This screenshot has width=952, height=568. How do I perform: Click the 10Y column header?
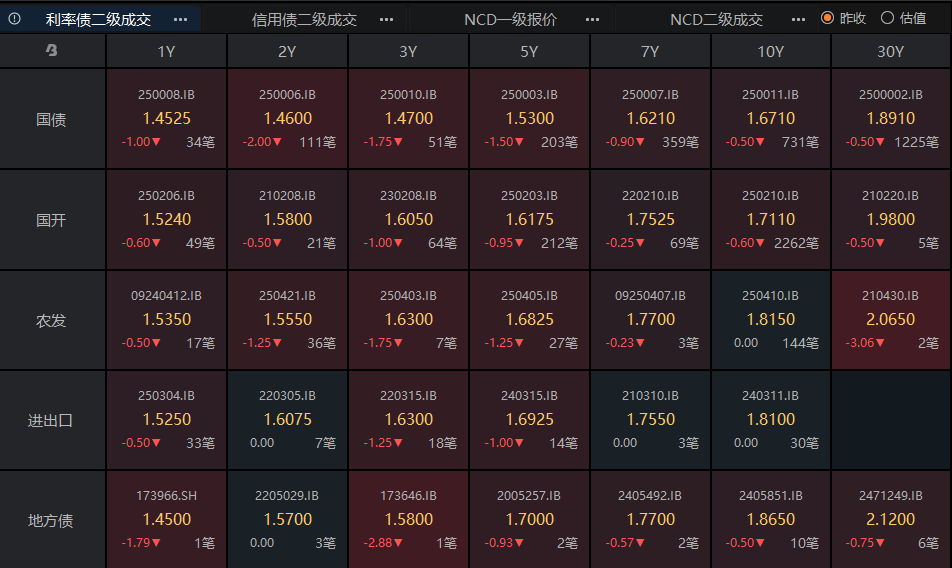pos(770,51)
